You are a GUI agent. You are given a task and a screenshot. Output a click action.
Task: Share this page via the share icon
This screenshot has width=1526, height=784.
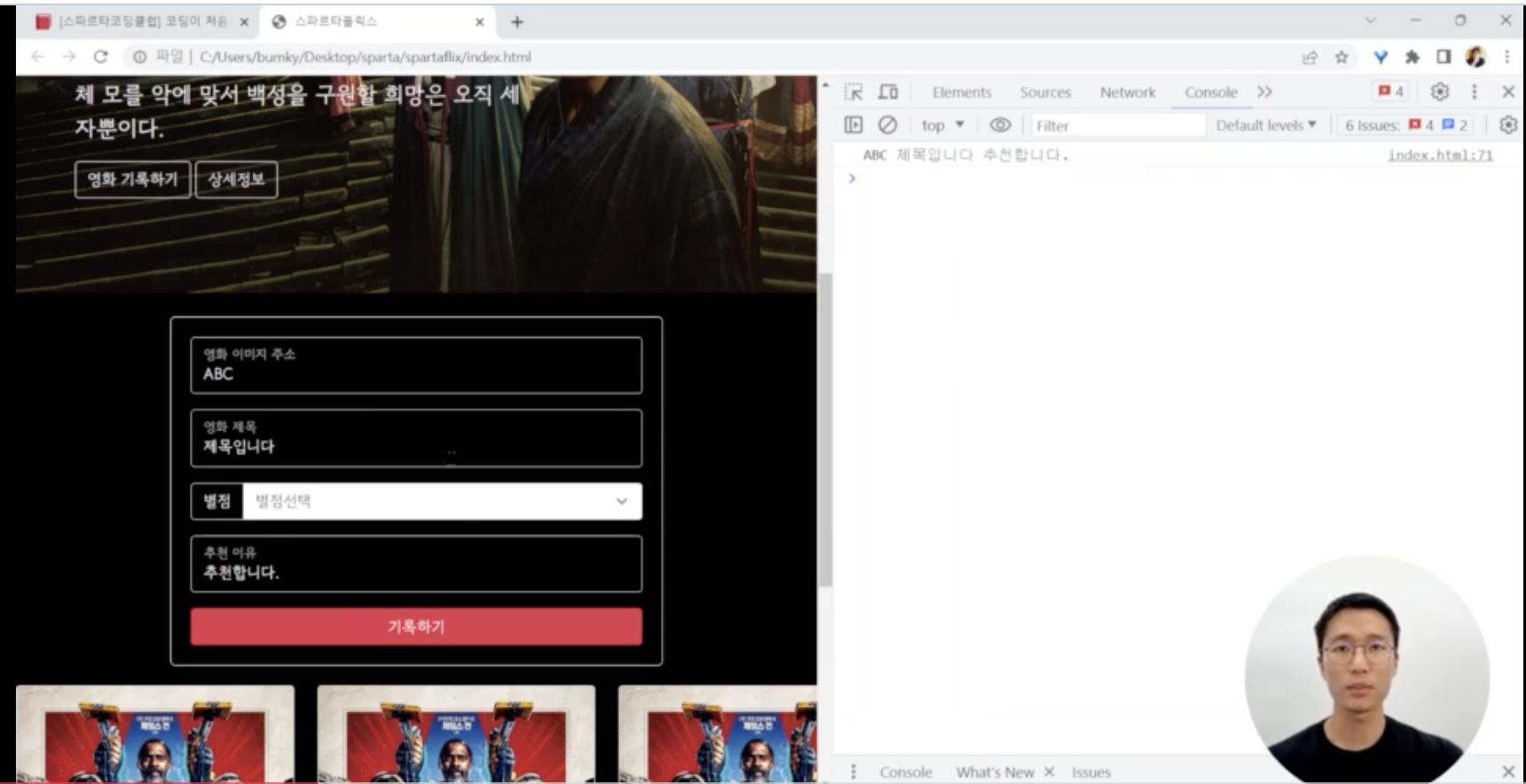tap(1310, 57)
